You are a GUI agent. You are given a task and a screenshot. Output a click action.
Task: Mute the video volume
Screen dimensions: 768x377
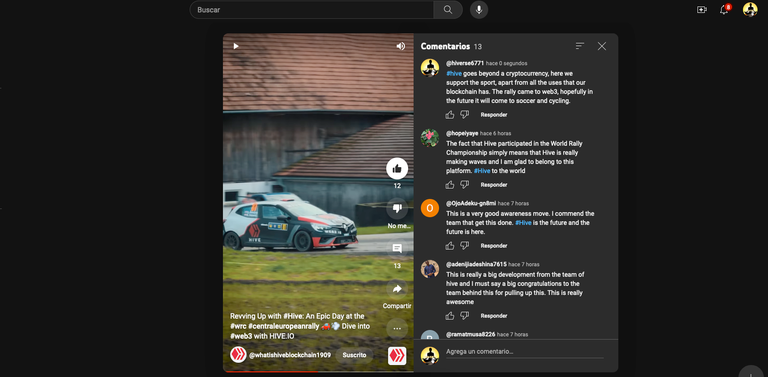[x=401, y=46]
